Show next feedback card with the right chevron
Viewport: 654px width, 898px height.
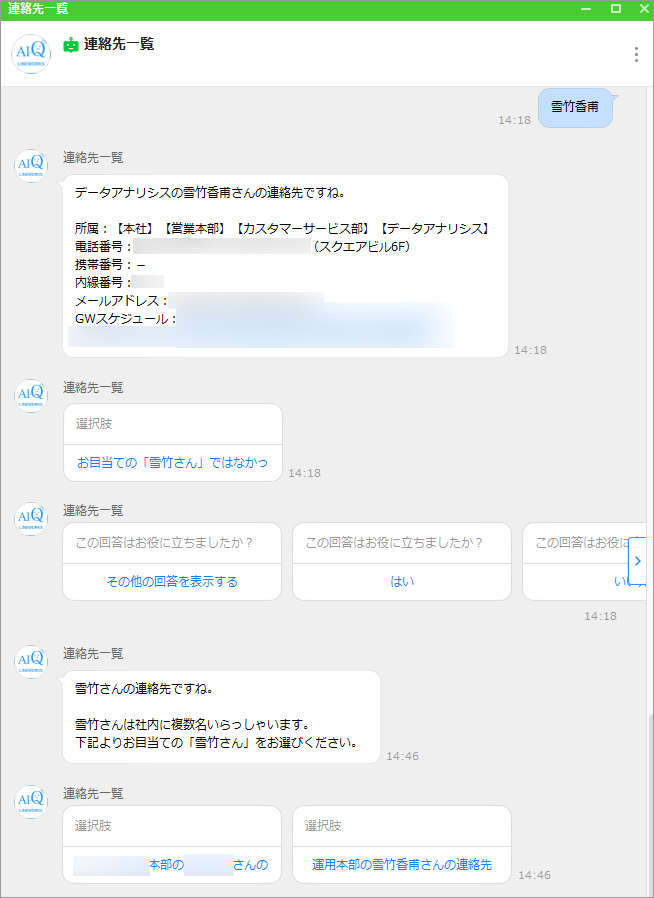tap(638, 561)
